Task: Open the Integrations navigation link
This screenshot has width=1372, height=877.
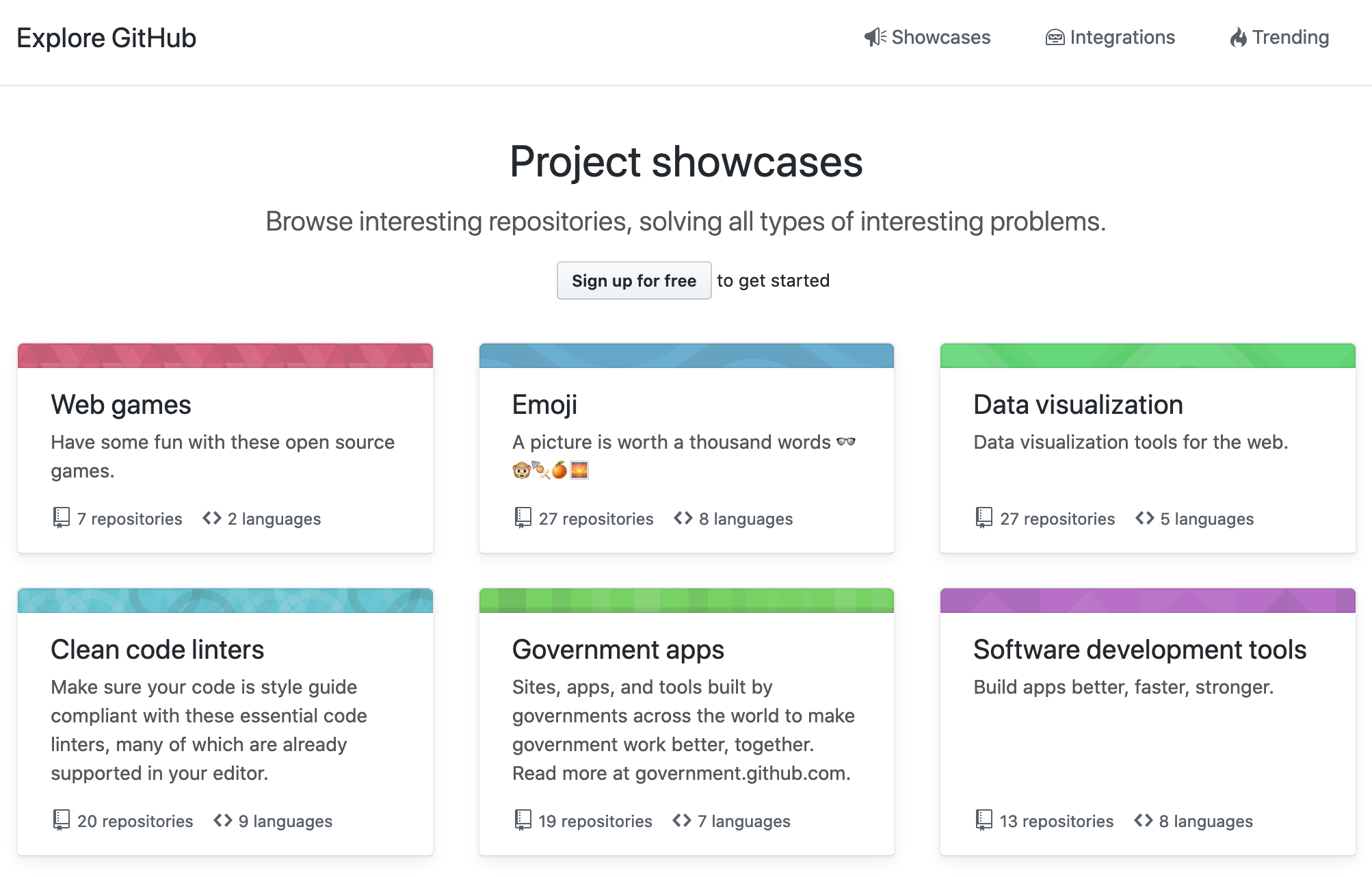Action: tap(1122, 38)
